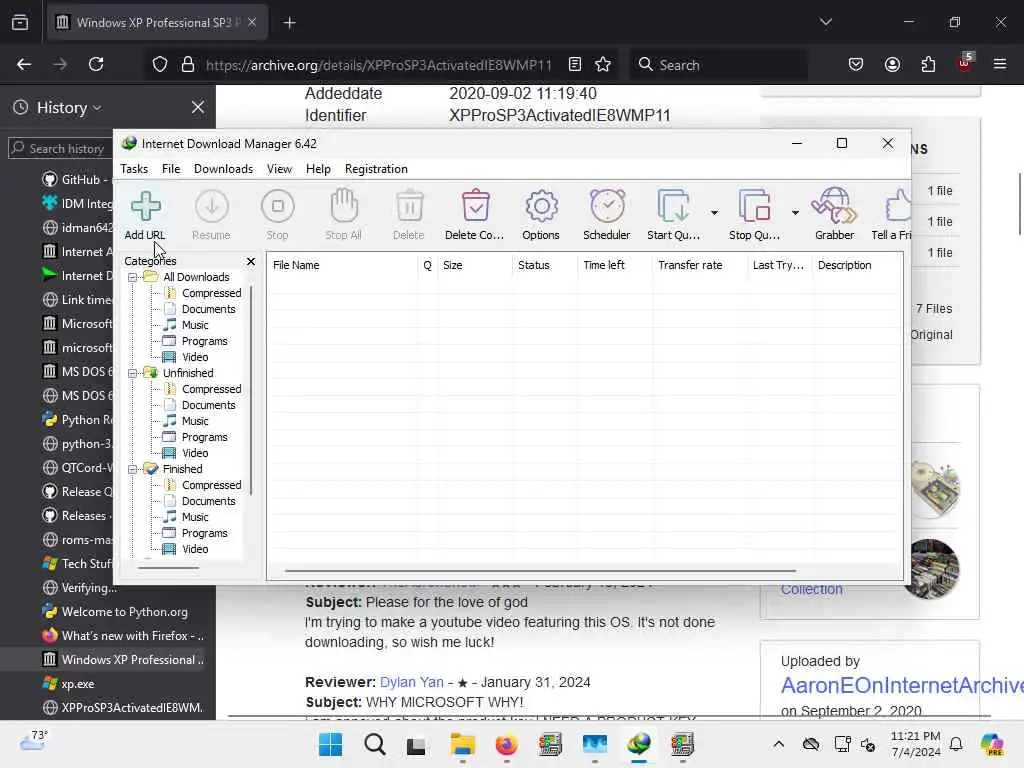Click Firefox back arrow button

pyautogui.click(x=24, y=64)
